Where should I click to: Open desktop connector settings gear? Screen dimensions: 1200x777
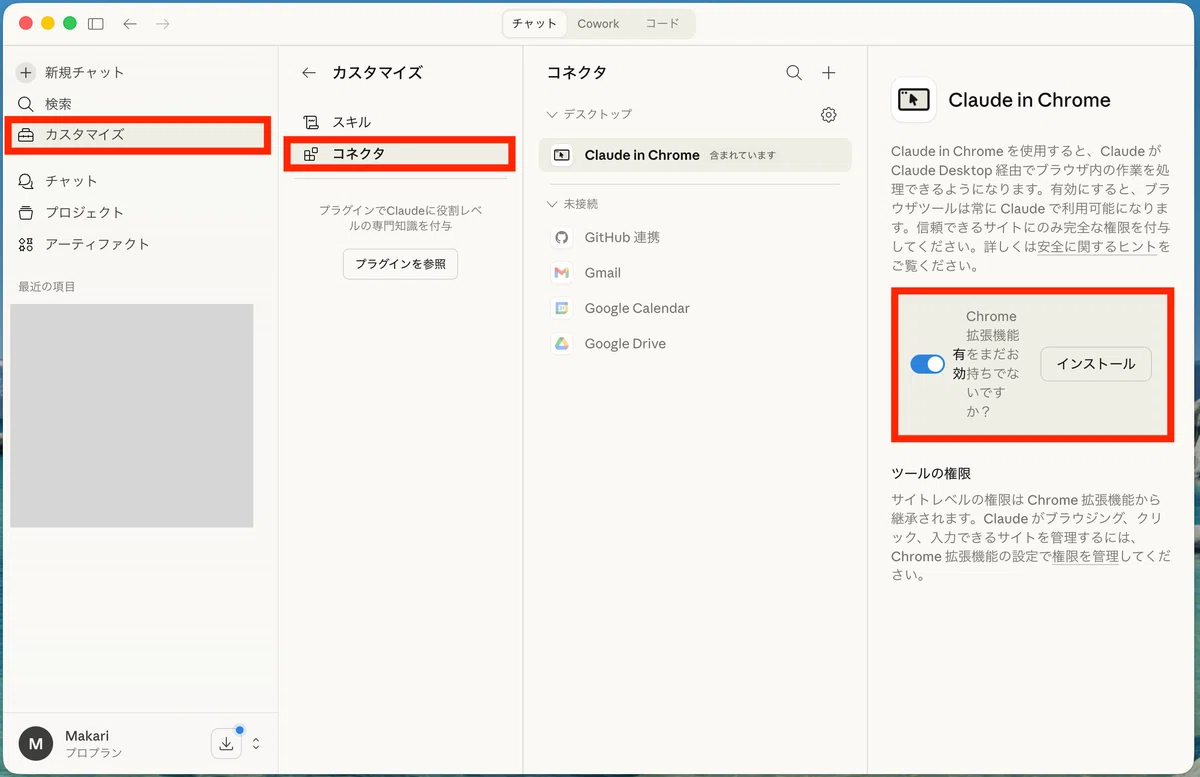click(x=828, y=115)
